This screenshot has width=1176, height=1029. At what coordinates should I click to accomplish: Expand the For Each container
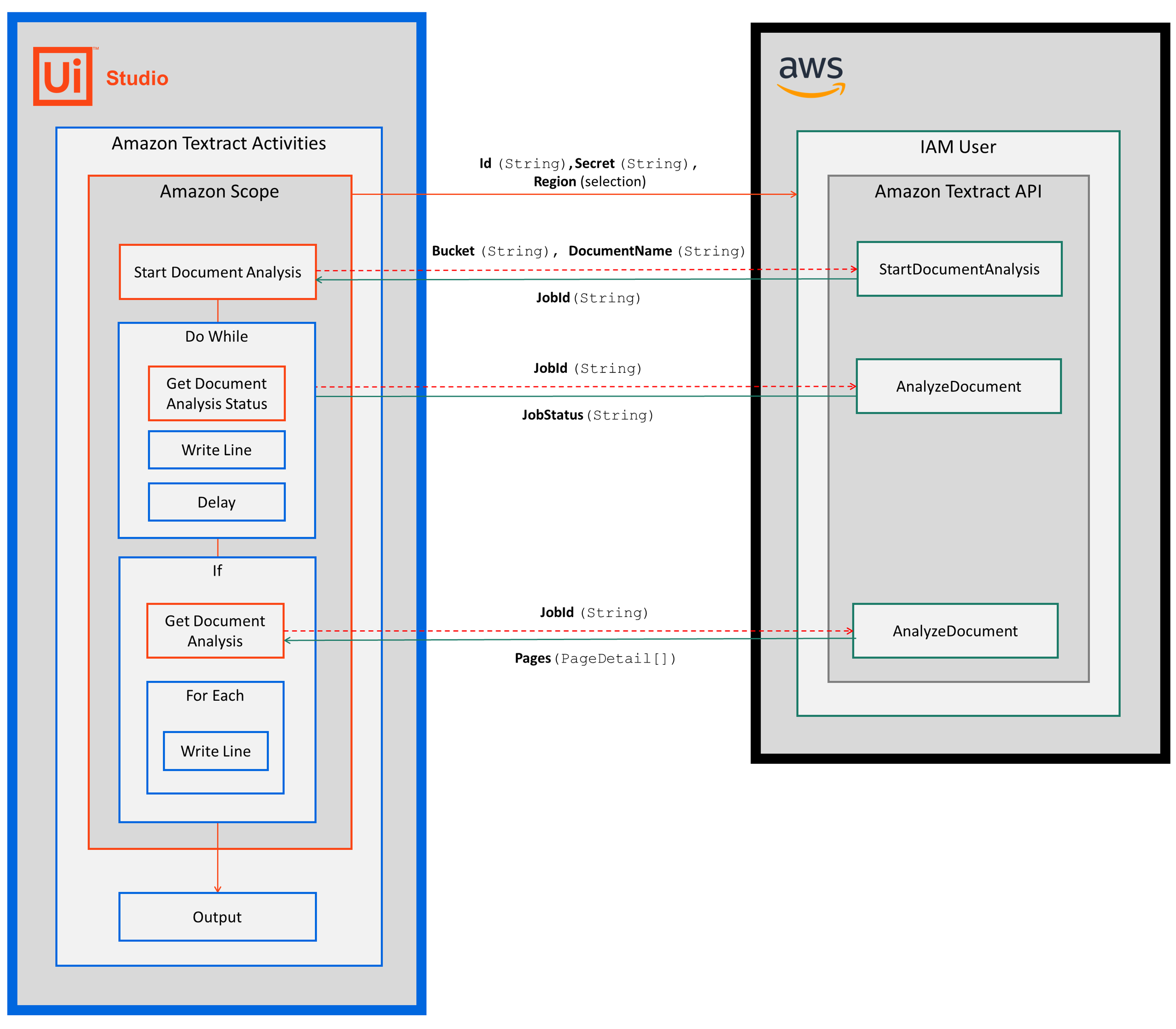216,695
